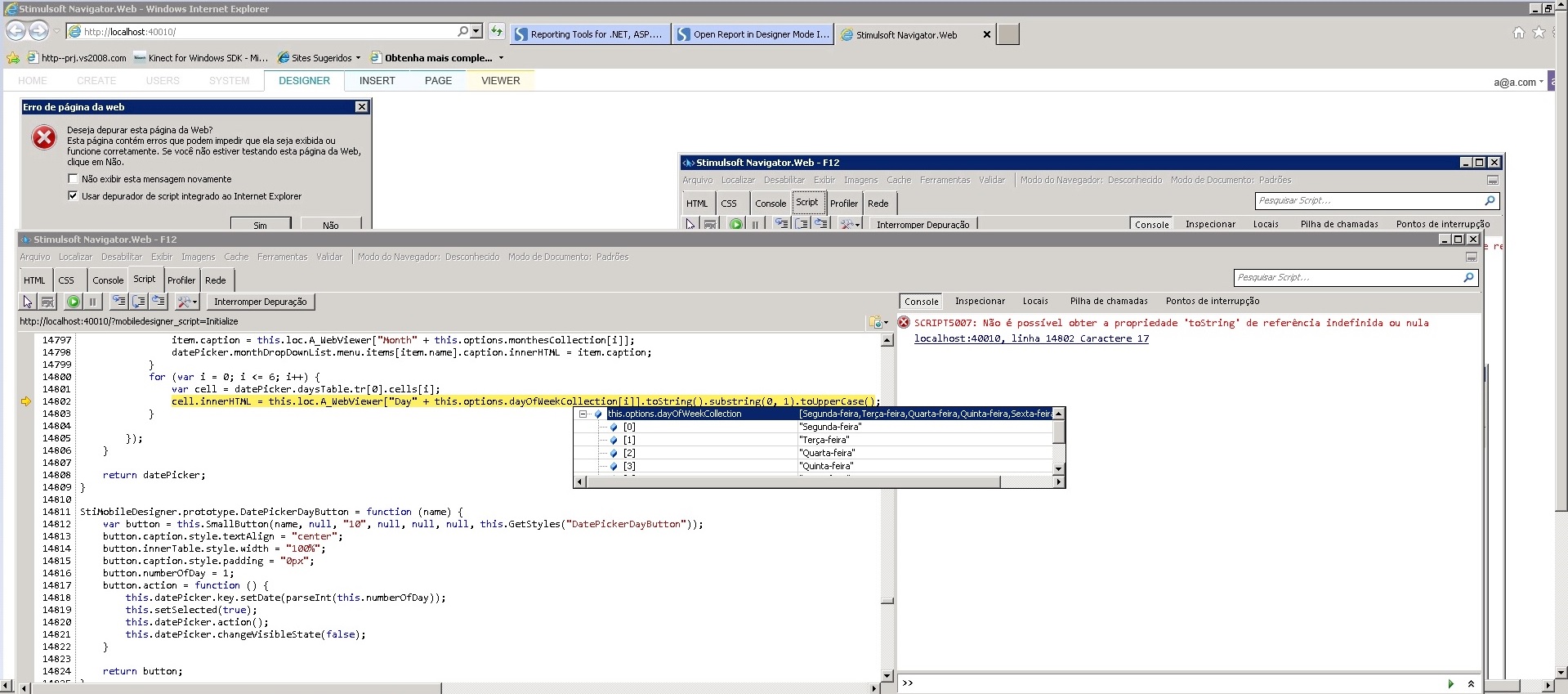Viewport: 1568px width, 694px height.
Task: Open the Arquivo menu in front F12 window
Action: click(x=34, y=257)
